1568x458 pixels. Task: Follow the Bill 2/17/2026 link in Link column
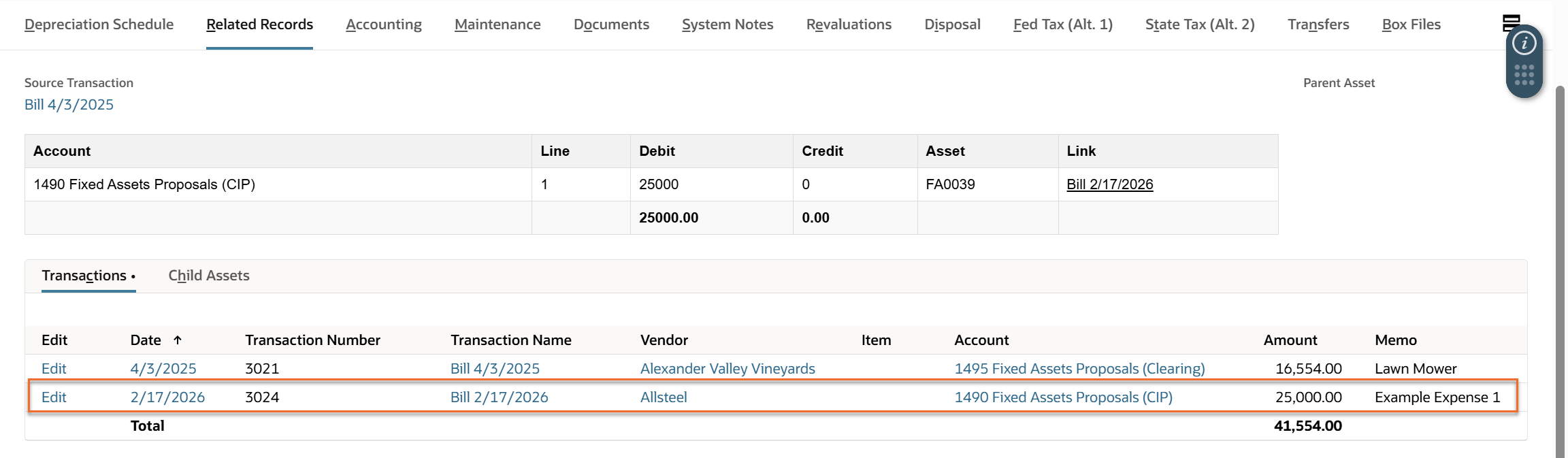click(1109, 184)
